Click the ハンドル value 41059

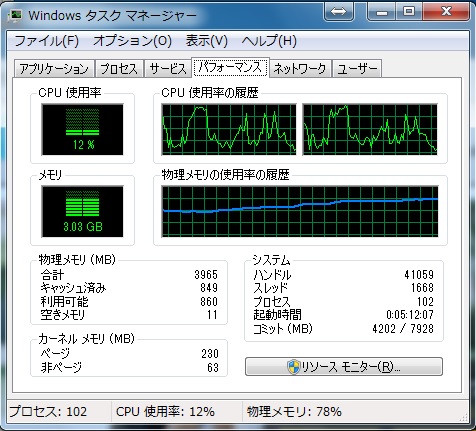419,275
